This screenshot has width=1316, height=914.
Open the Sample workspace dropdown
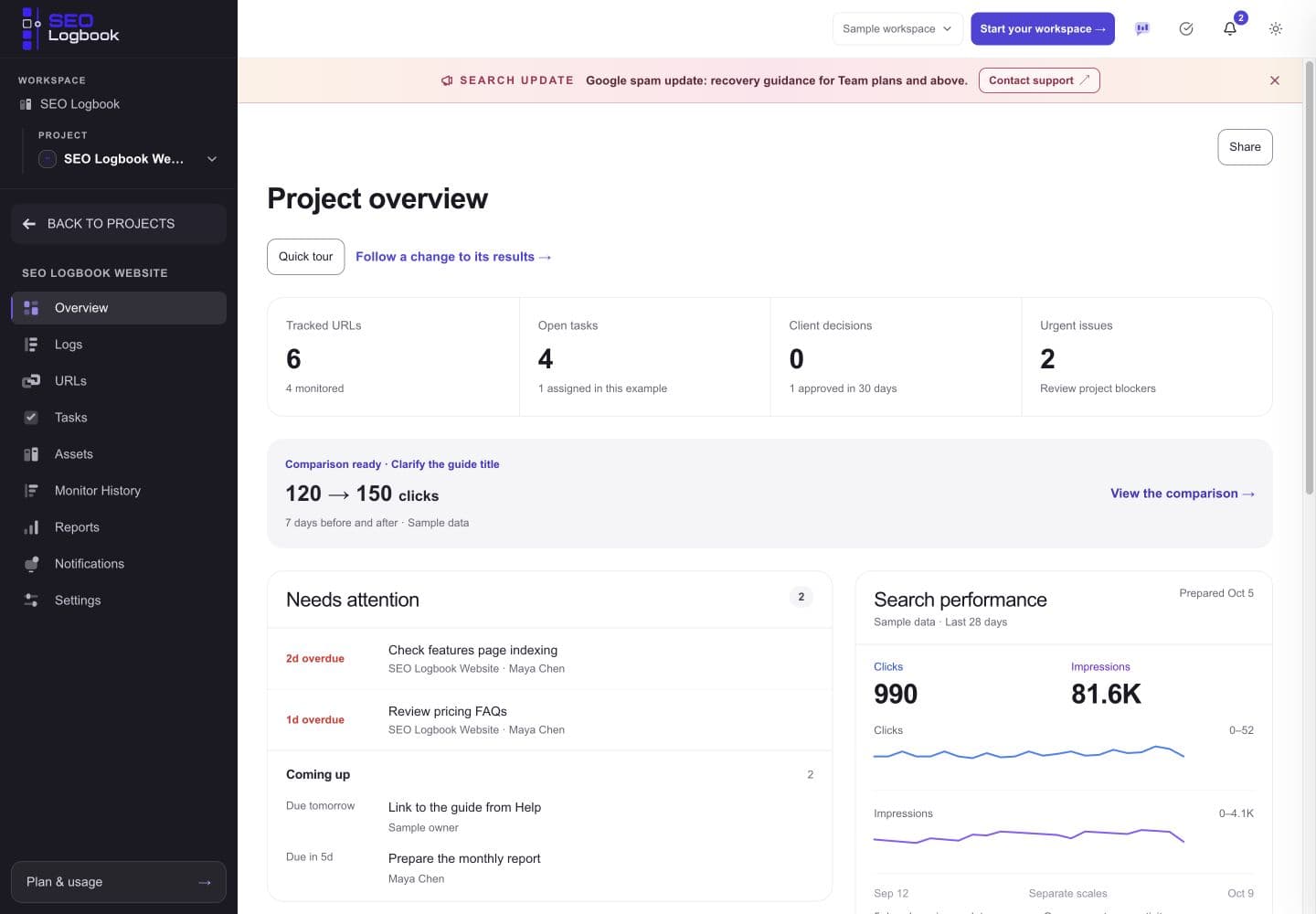tap(897, 28)
